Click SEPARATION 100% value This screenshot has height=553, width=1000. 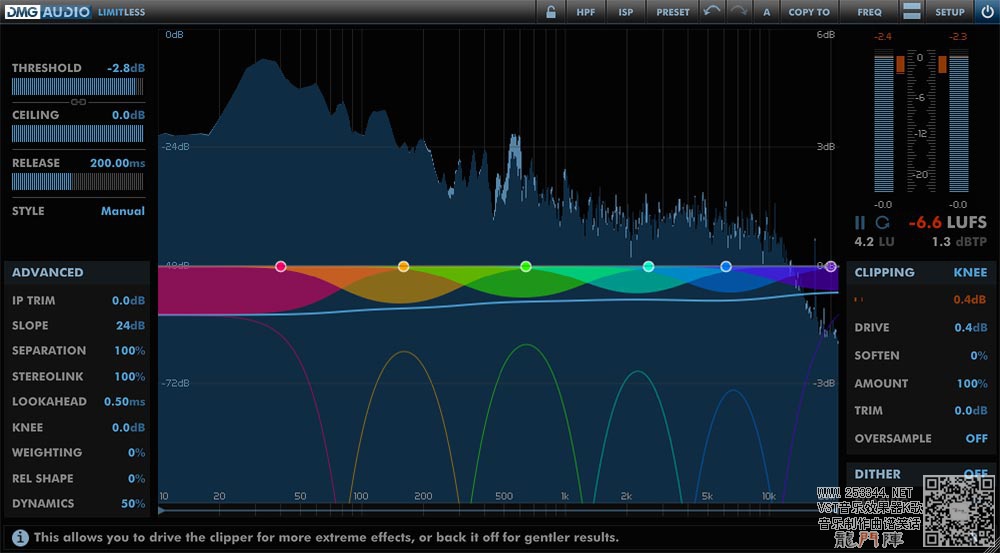pyautogui.click(x=129, y=351)
